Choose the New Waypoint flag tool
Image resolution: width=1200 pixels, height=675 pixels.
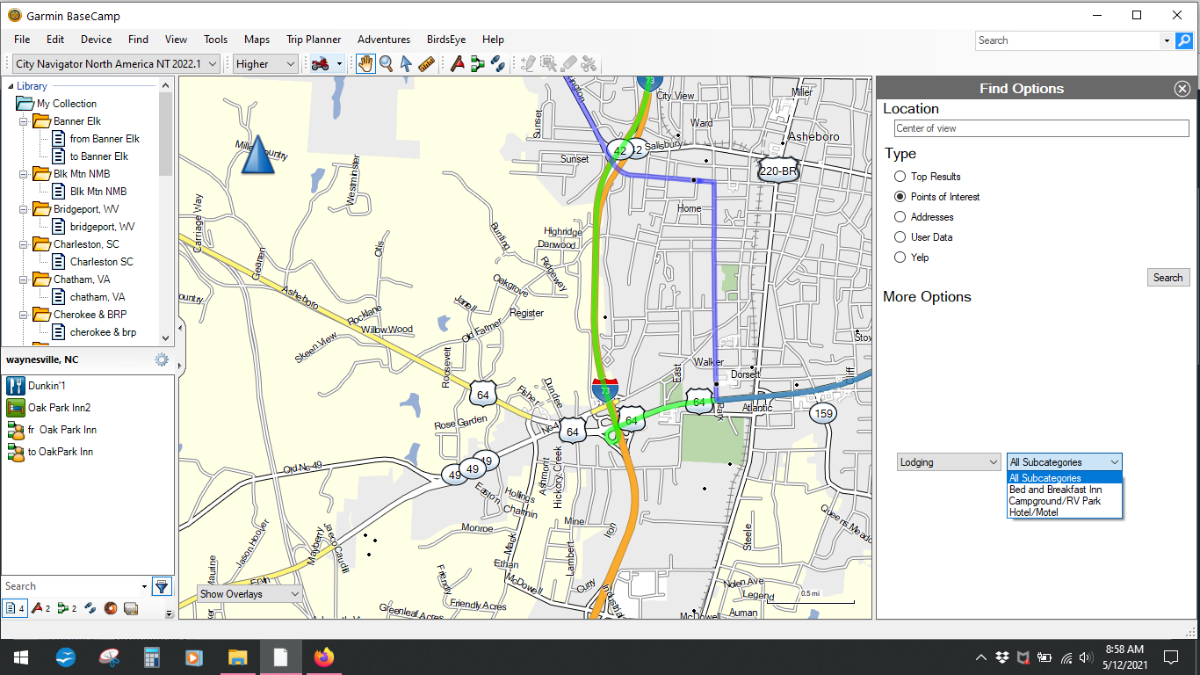[x=457, y=64]
